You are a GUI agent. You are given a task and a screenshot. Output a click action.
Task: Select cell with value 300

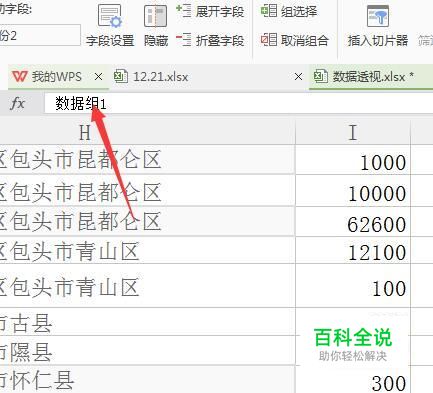353,379
